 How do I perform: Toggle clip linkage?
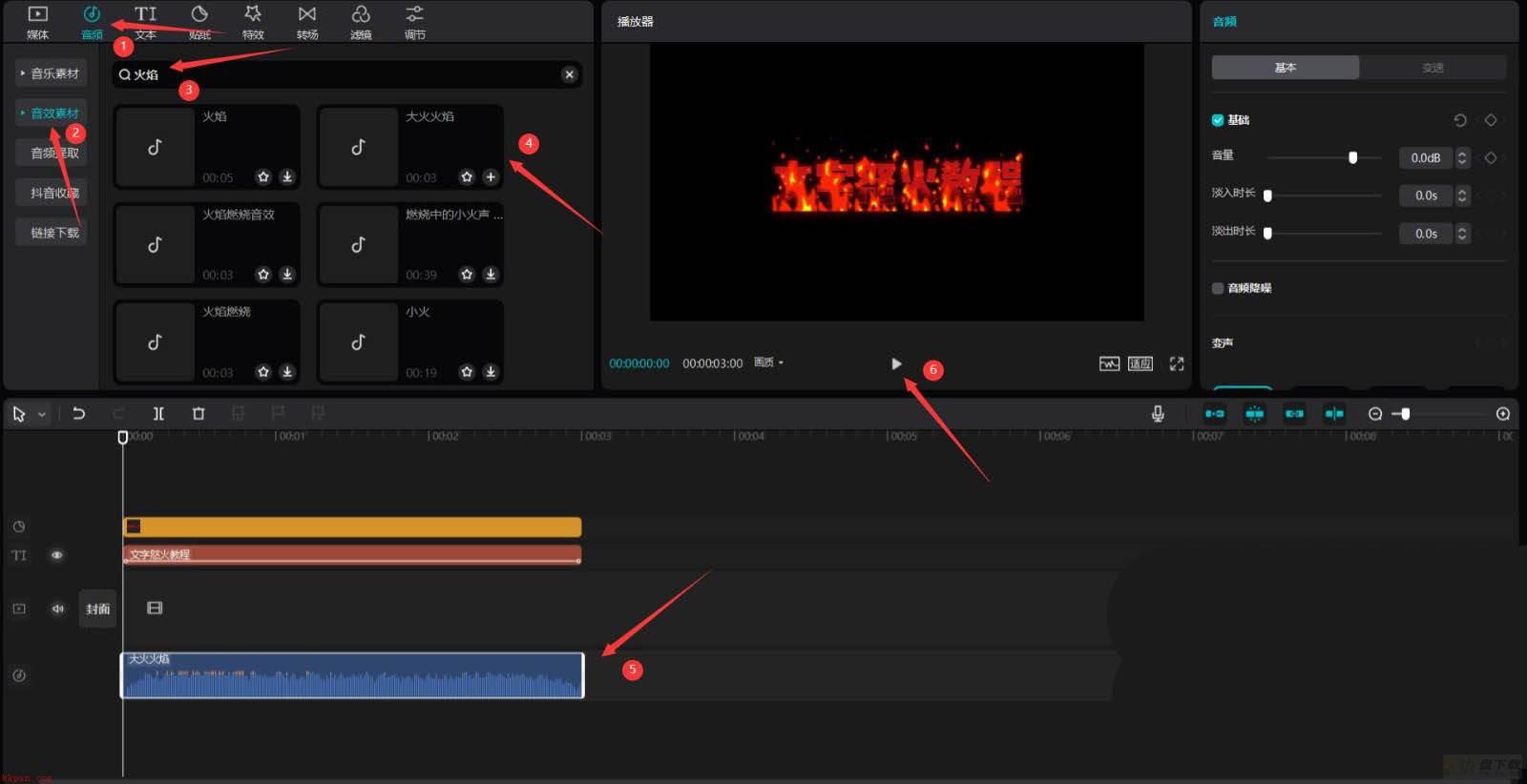click(x=1294, y=413)
